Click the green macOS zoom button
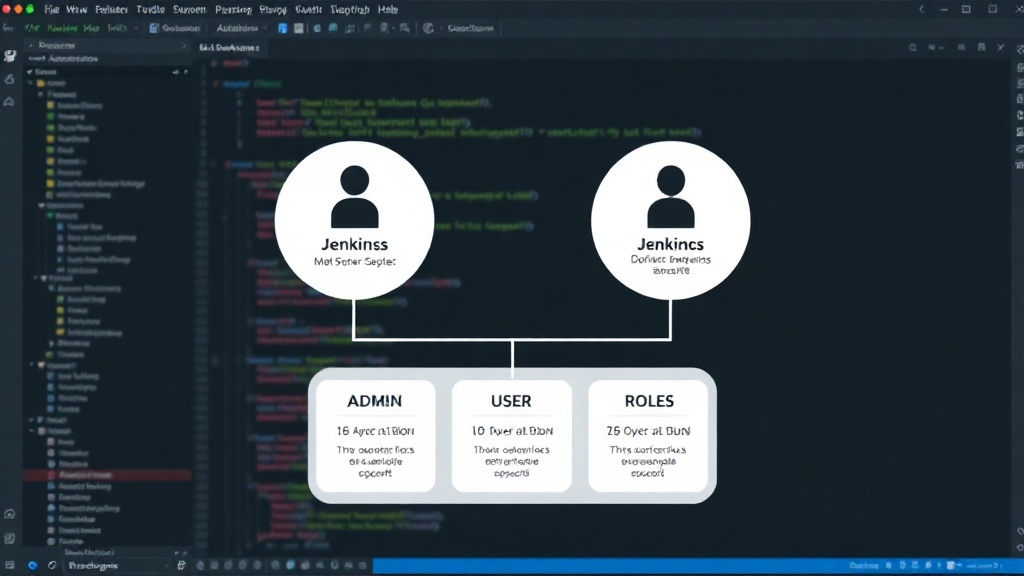This screenshot has width=1024, height=576. pyautogui.click(x=30, y=9)
